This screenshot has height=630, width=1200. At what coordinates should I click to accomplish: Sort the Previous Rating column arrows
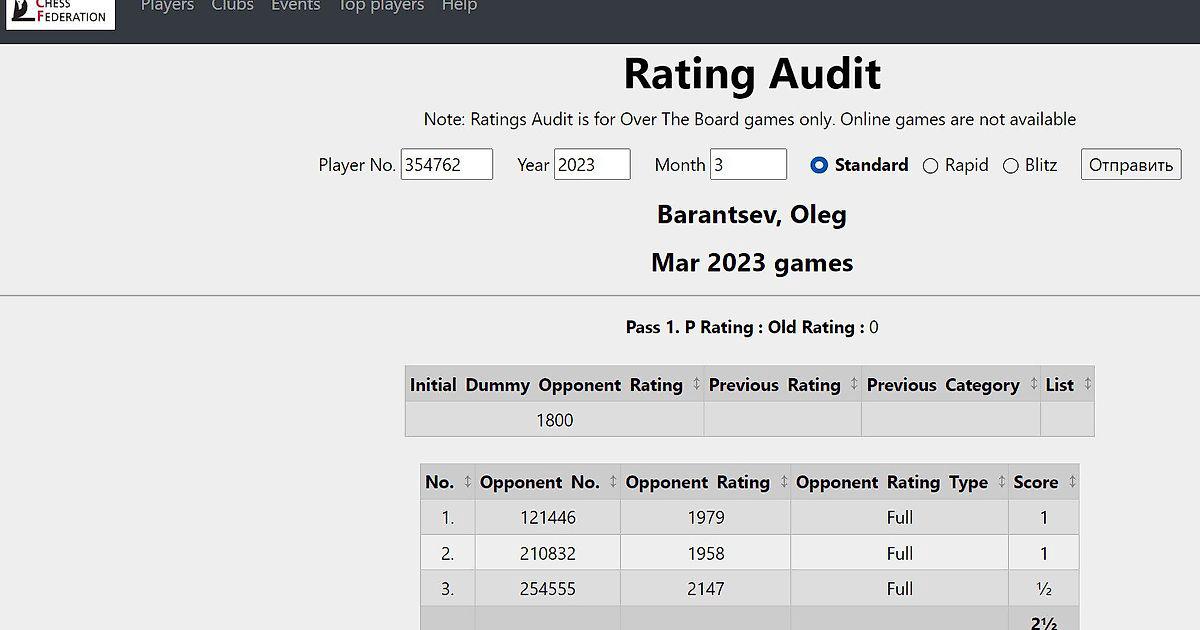854,384
